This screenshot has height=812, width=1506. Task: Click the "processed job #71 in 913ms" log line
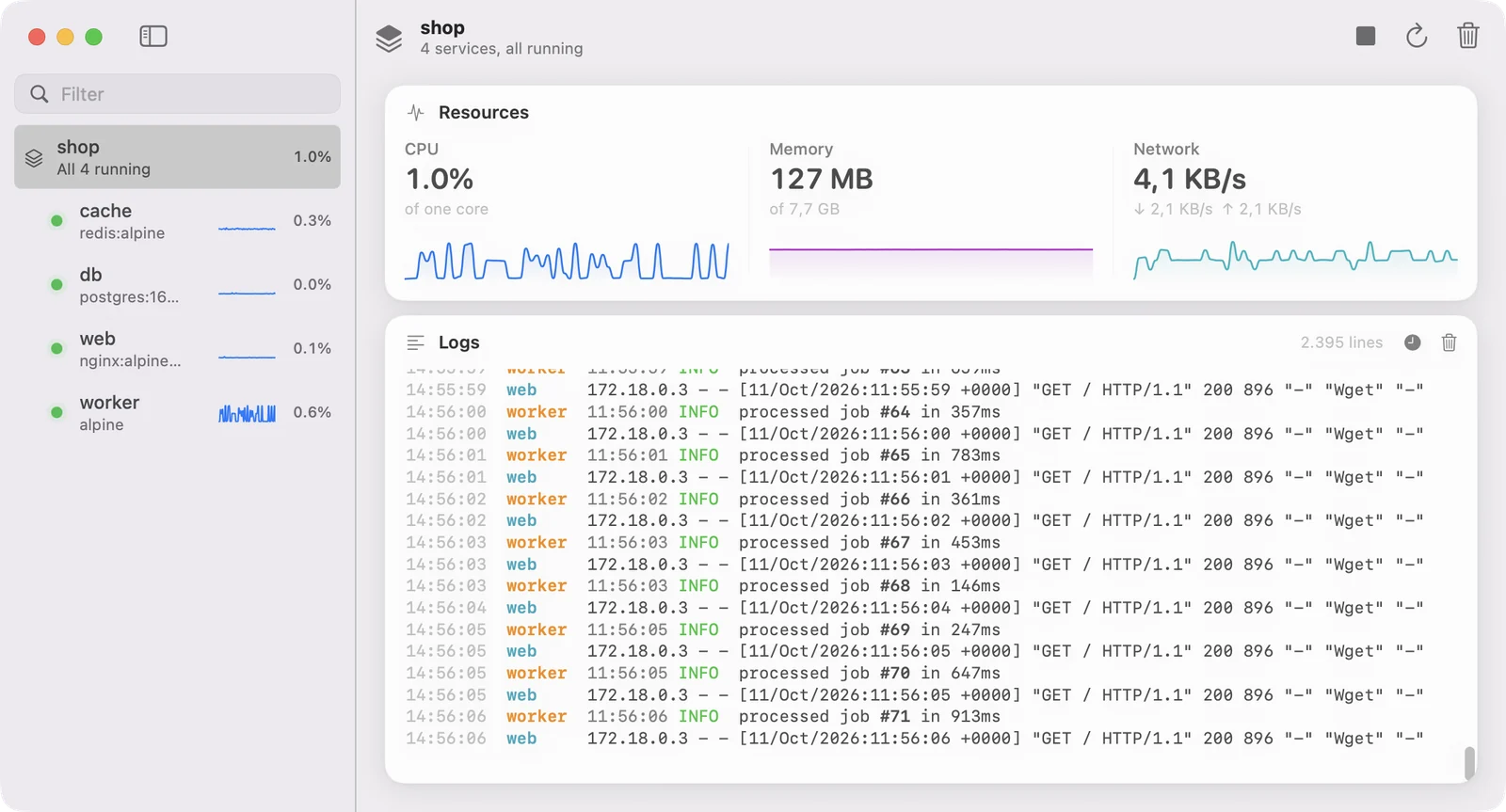point(870,717)
